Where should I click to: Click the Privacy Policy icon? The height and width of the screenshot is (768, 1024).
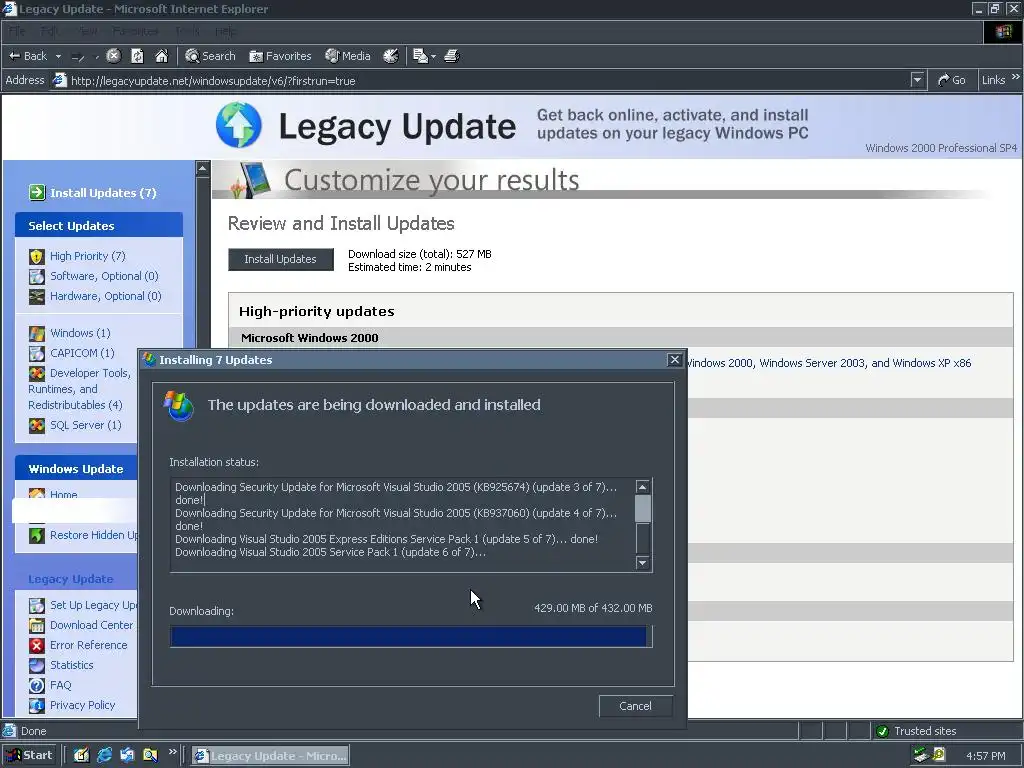pos(37,705)
